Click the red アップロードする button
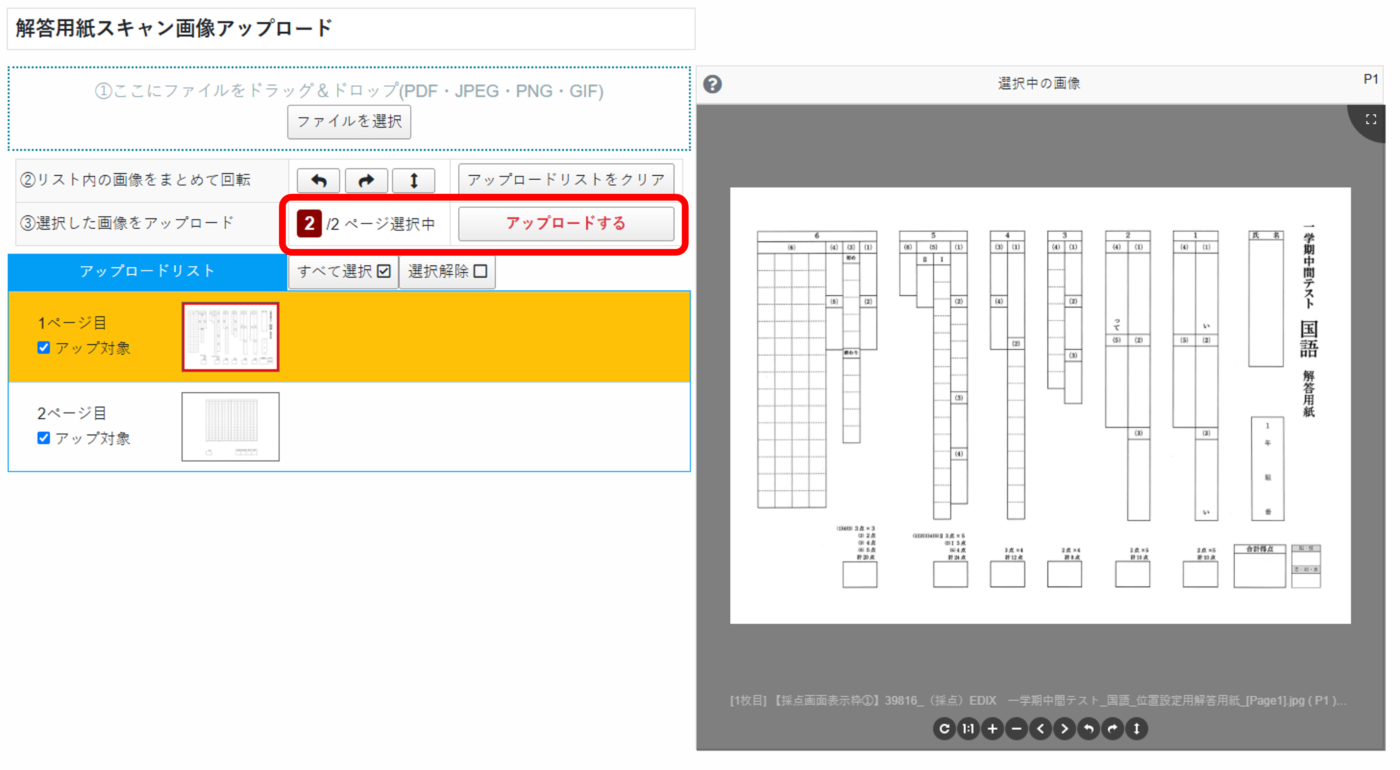1400x770 pixels. click(x=566, y=223)
